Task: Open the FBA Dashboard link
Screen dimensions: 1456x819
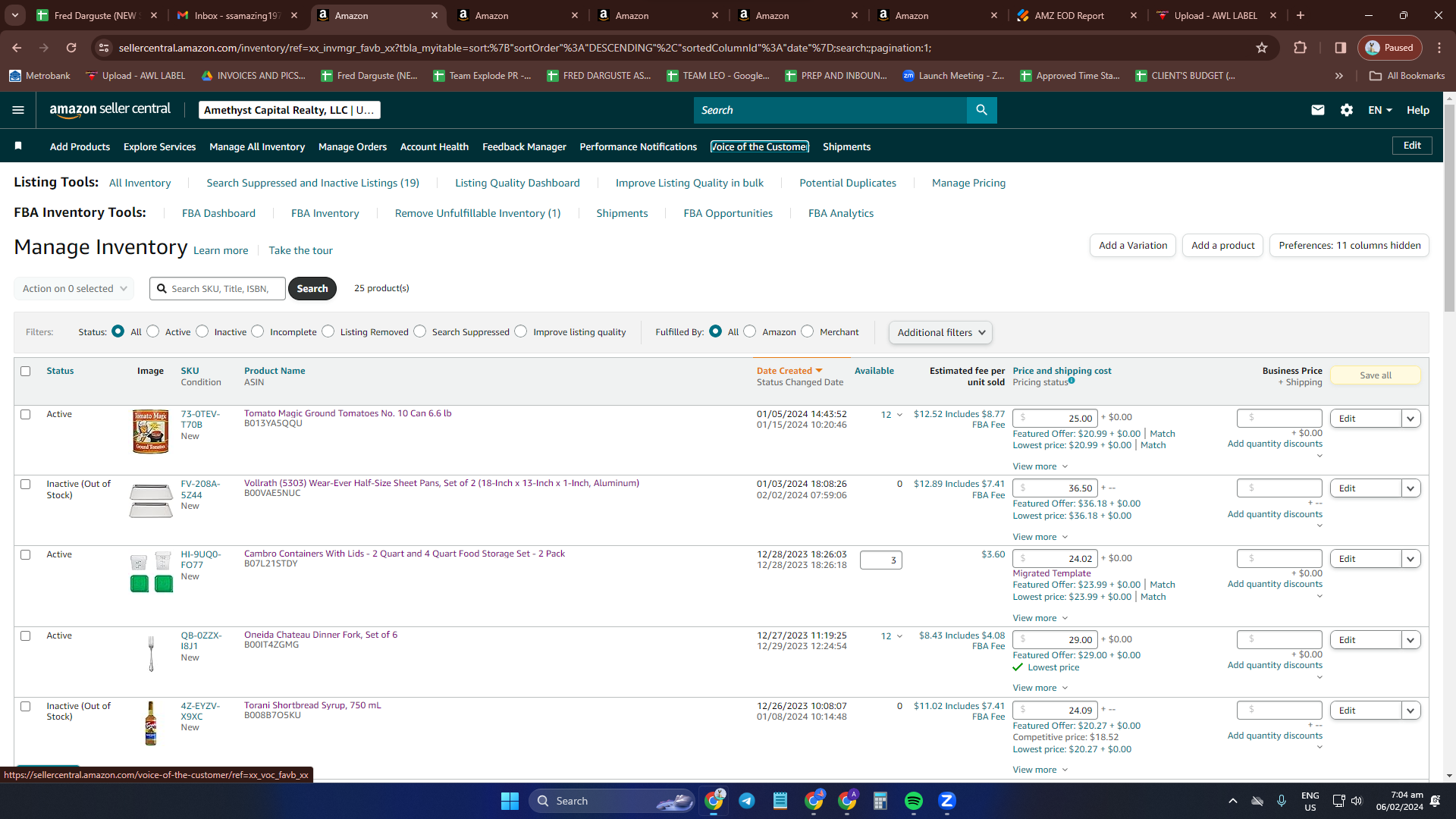Action: click(x=218, y=213)
